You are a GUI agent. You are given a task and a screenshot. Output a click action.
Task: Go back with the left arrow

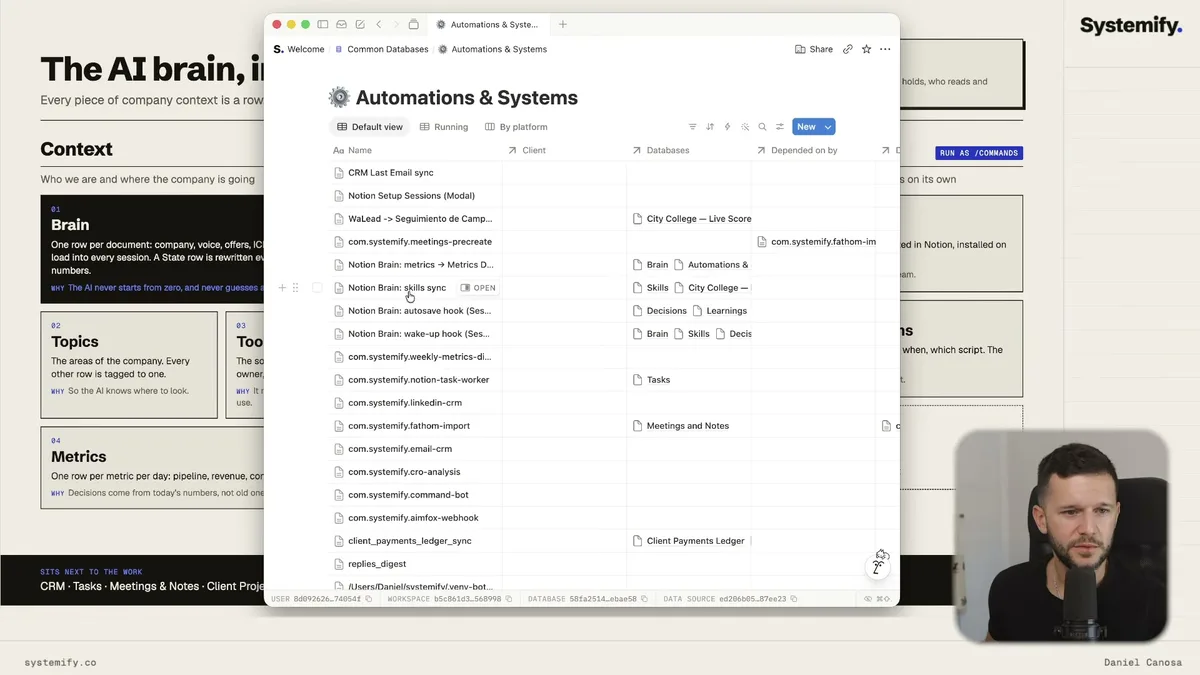click(378, 24)
